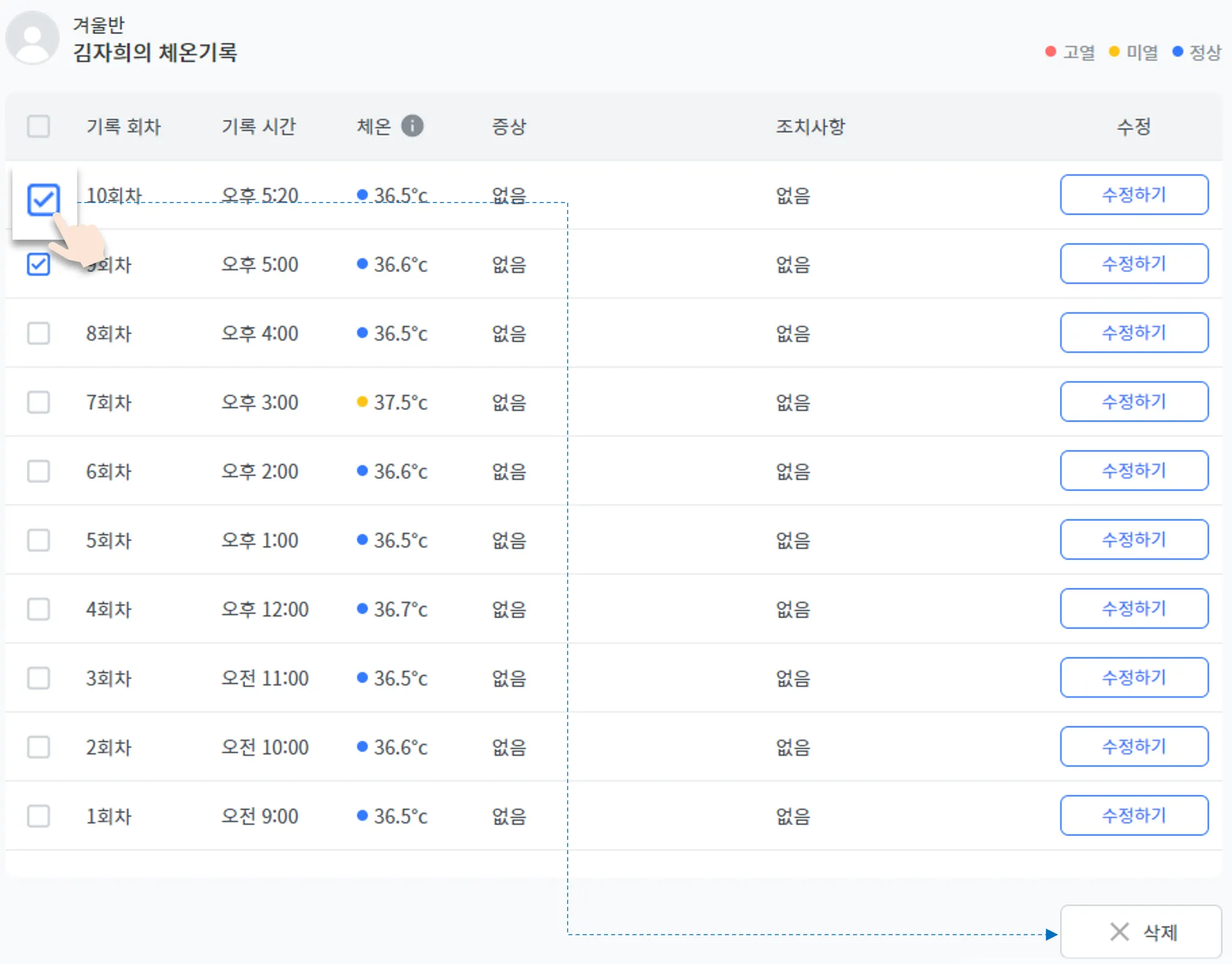
Task: Click the 조치사항 column header
Action: pyautogui.click(x=810, y=126)
